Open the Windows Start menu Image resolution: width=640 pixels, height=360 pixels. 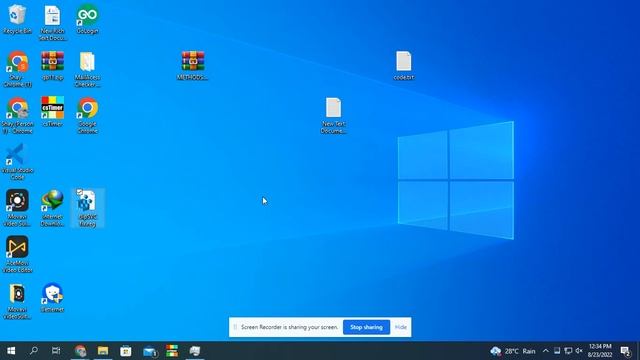click(x=11, y=351)
